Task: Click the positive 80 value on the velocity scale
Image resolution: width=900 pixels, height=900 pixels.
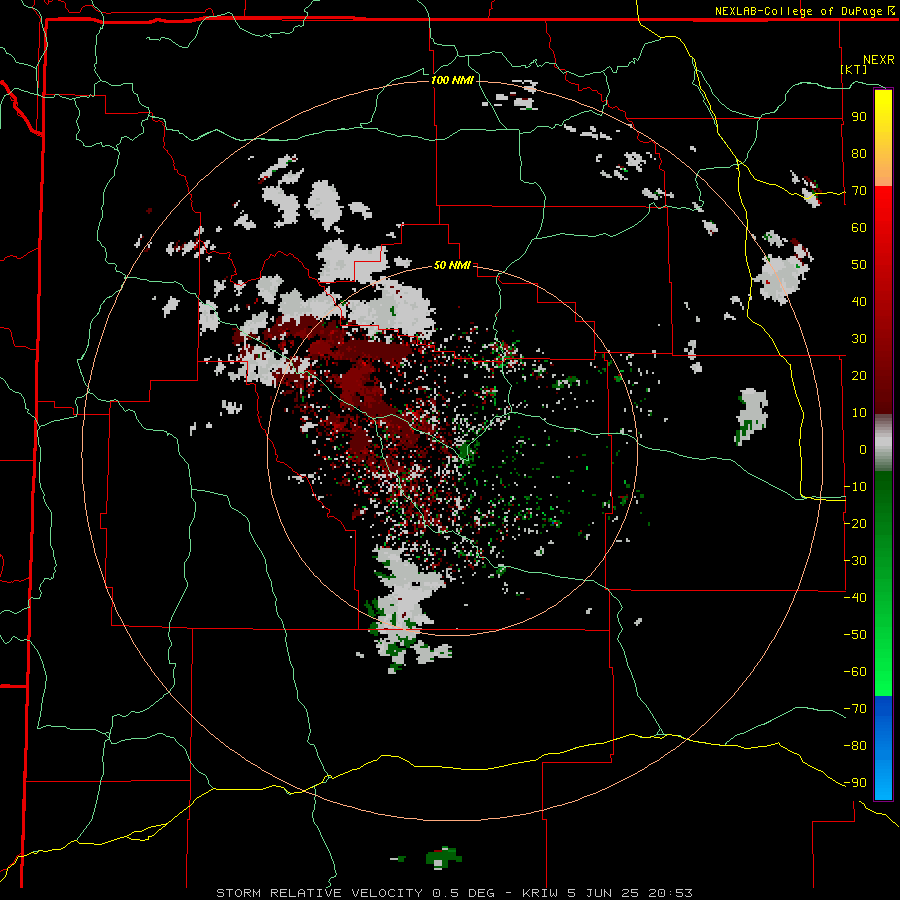Action: click(859, 153)
